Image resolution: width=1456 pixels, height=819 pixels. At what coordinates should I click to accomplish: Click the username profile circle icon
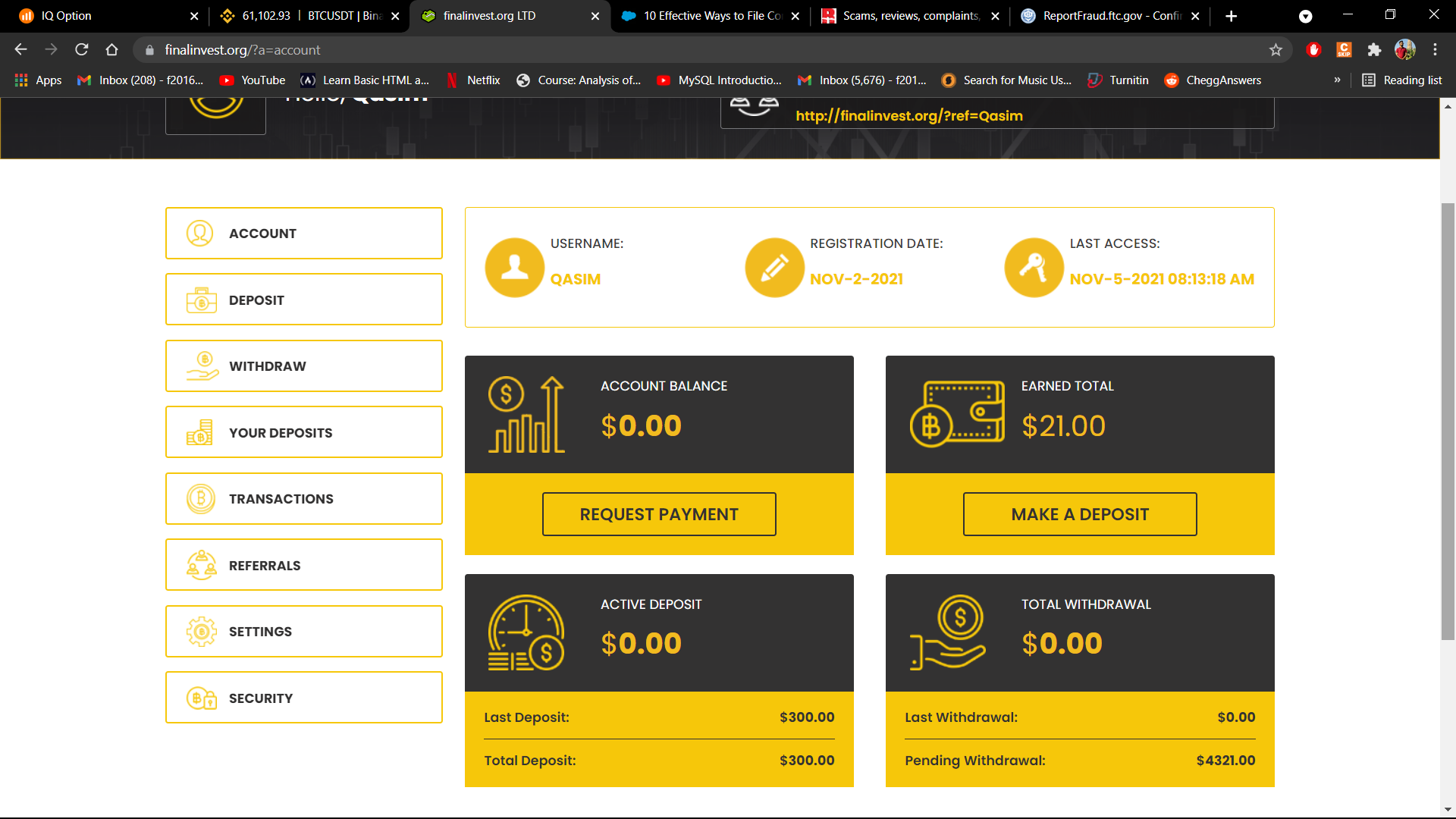pyautogui.click(x=515, y=268)
